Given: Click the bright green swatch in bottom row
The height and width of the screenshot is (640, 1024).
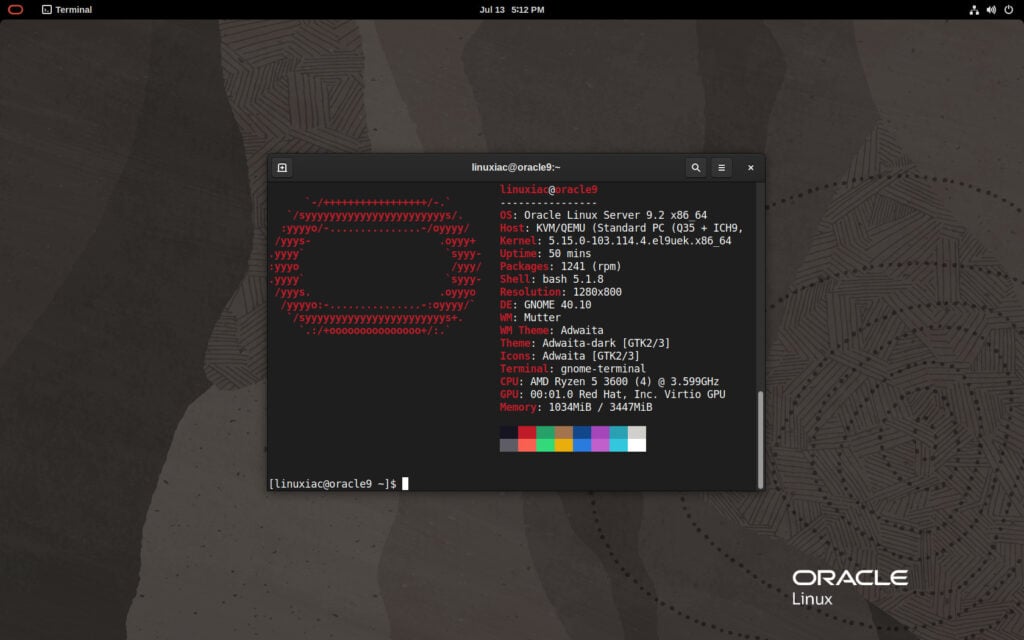Looking at the screenshot, I should click(x=545, y=445).
